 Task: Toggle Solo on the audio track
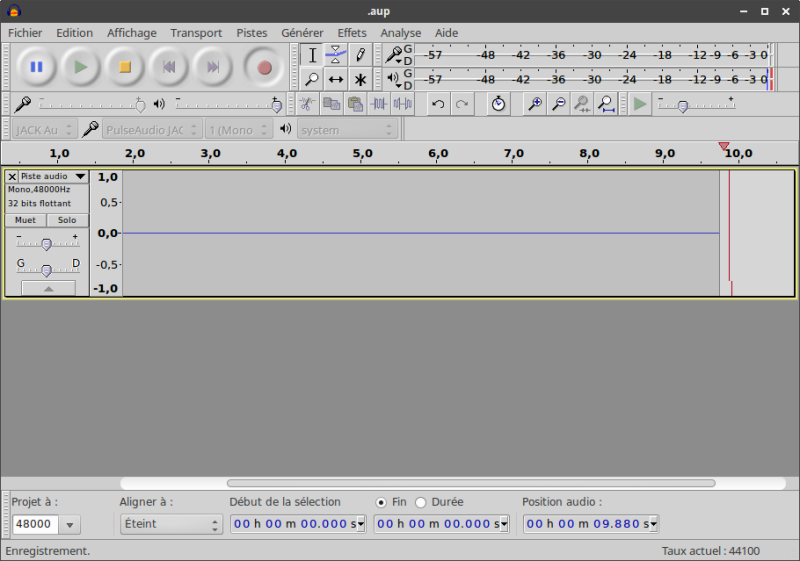(x=67, y=220)
